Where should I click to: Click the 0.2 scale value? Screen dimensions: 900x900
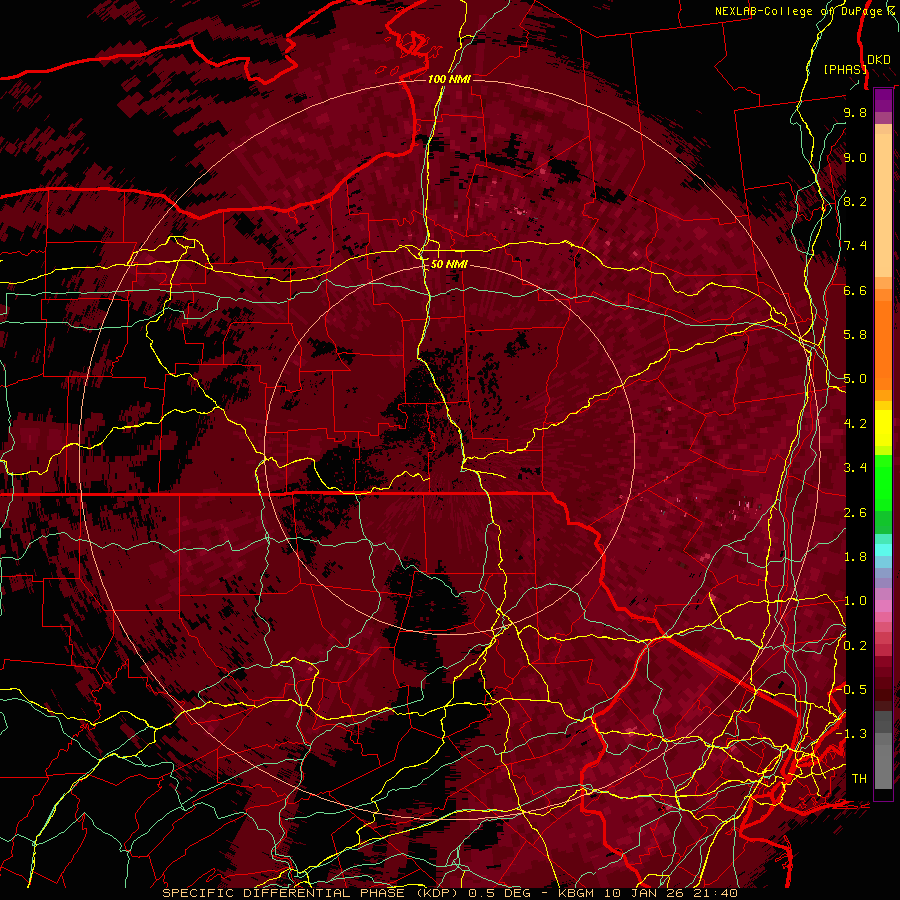855,646
